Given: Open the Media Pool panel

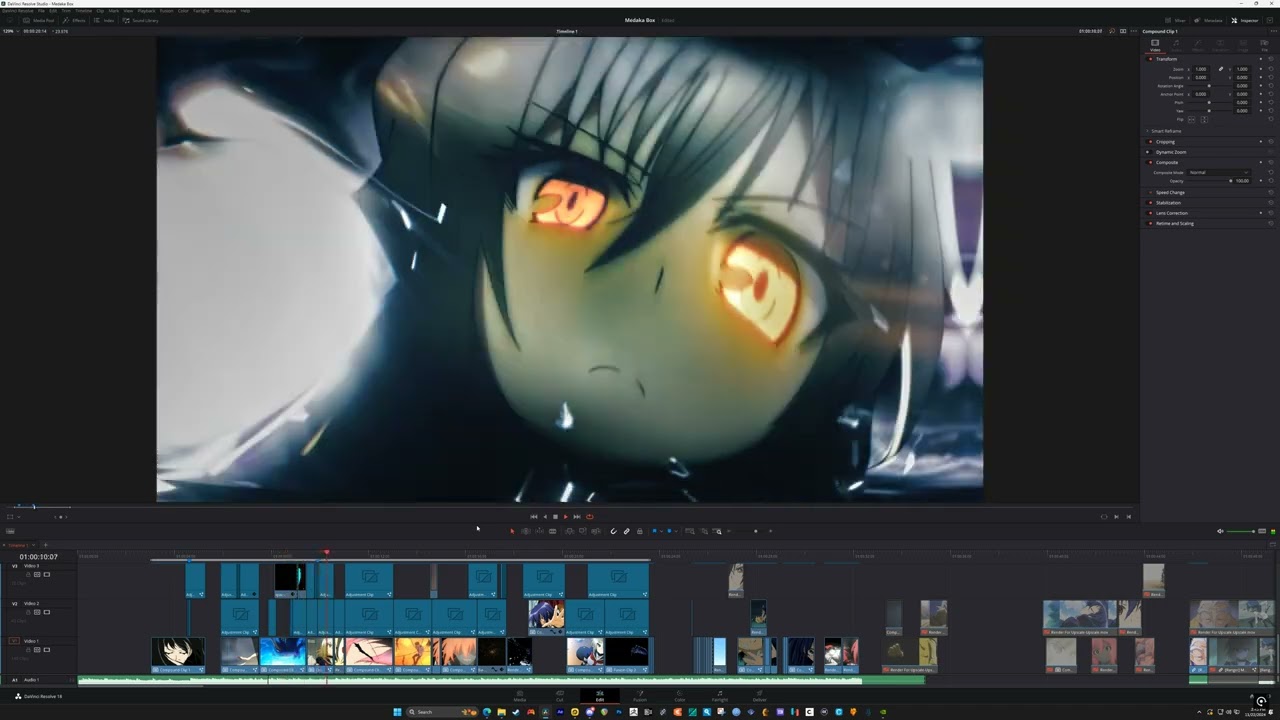Looking at the screenshot, I should (x=40, y=20).
